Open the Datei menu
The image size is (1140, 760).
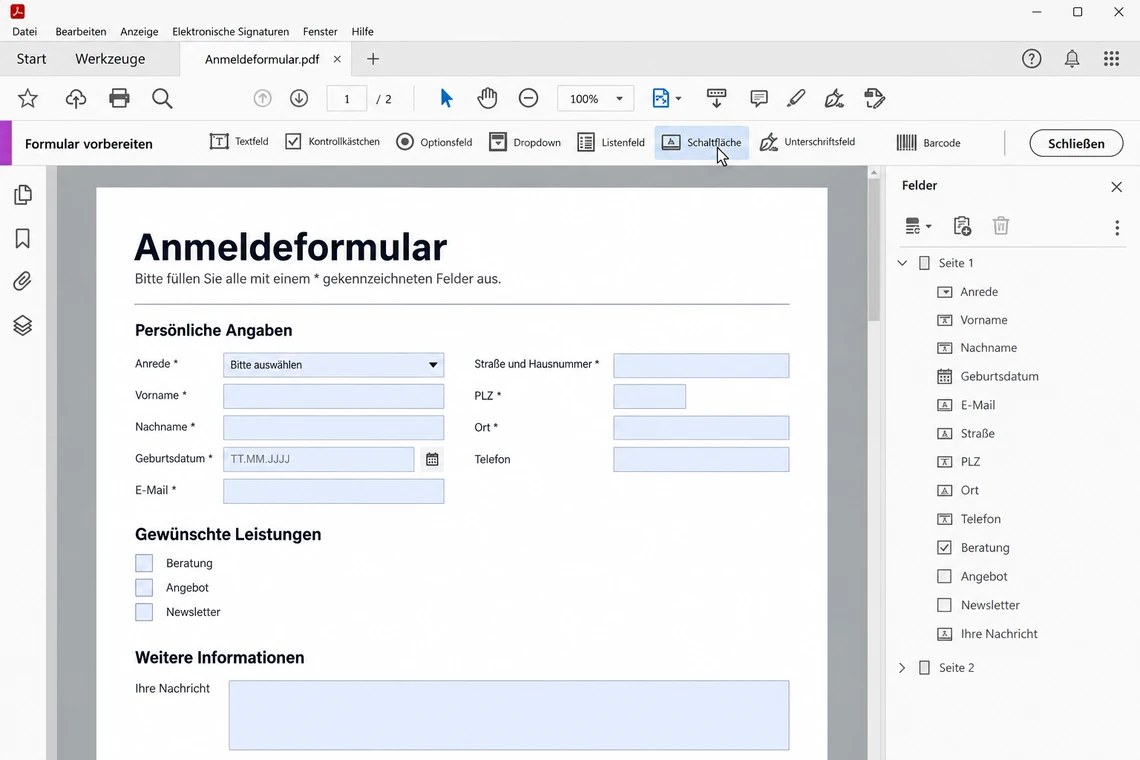click(x=25, y=31)
